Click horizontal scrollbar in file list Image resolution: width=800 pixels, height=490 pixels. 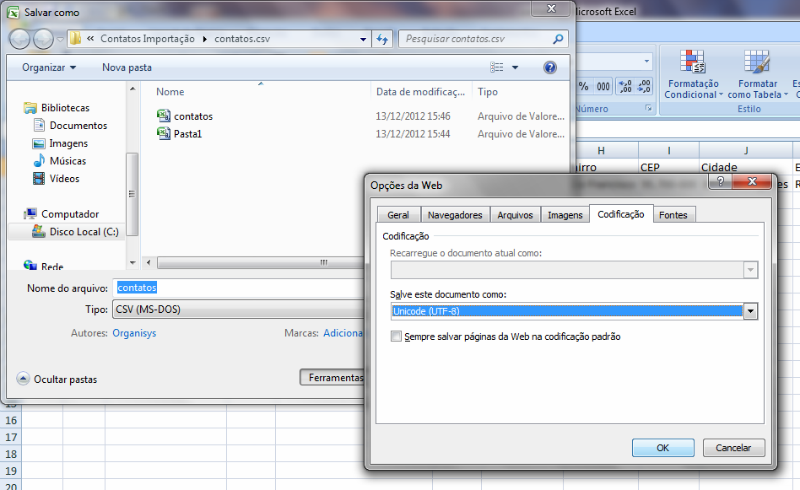coord(260,262)
